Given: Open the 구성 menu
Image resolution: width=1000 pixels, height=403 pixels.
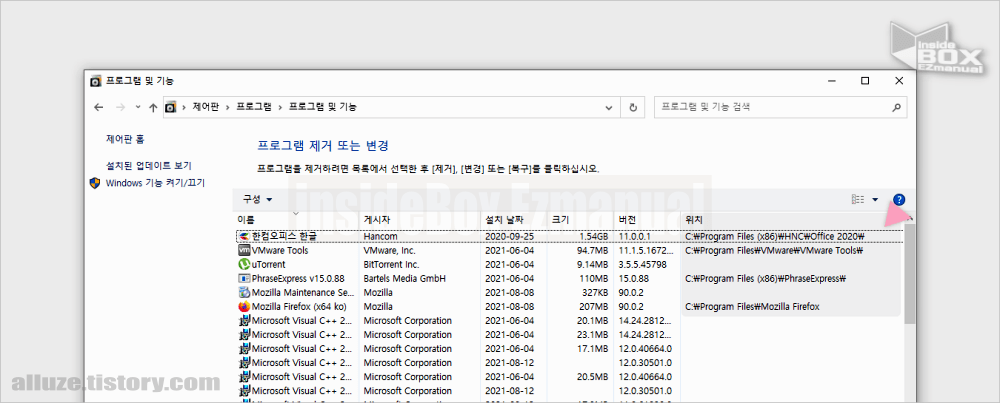Looking at the screenshot, I should (258, 200).
